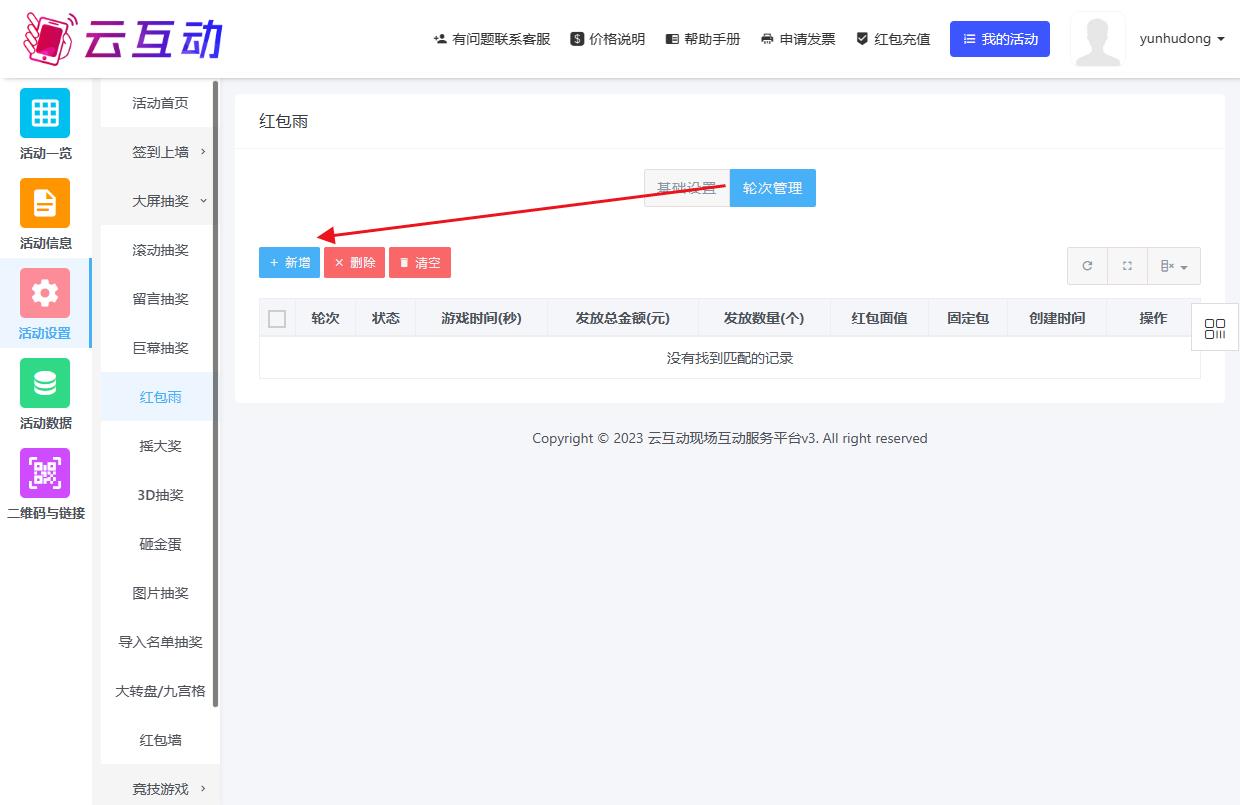Click the user avatar image at top right
1240x805 pixels.
click(x=1097, y=38)
